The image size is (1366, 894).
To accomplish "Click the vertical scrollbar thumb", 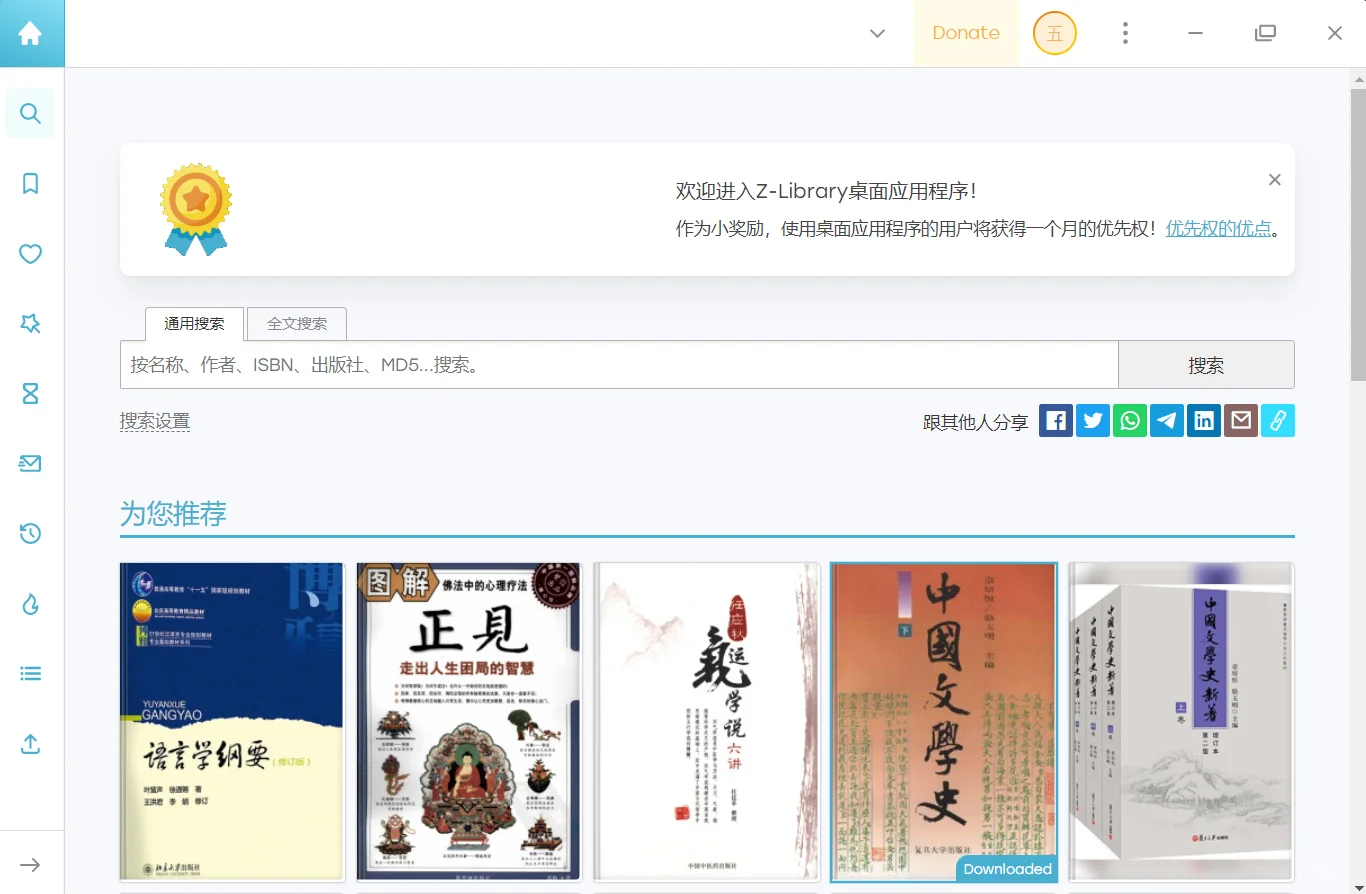I will tap(1358, 234).
